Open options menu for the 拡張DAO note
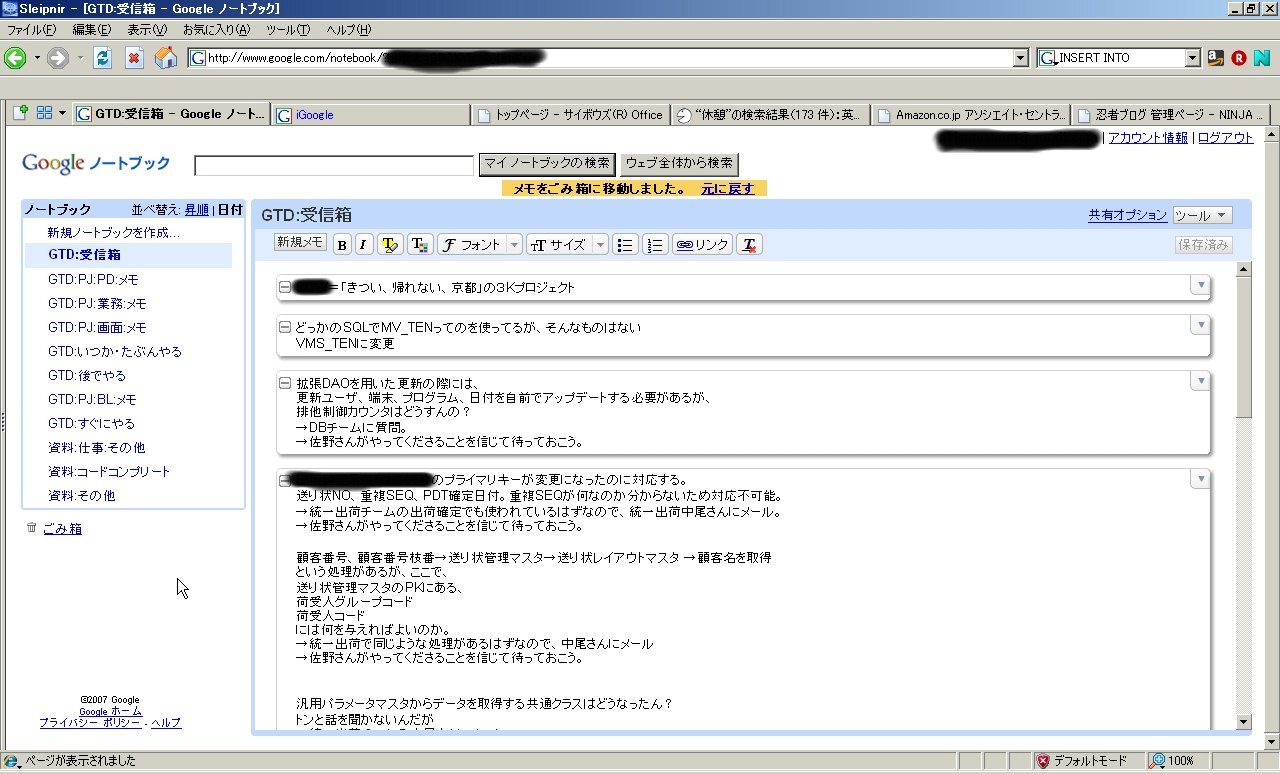Viewport: 1280px width, 774px height. point(1200,381)
